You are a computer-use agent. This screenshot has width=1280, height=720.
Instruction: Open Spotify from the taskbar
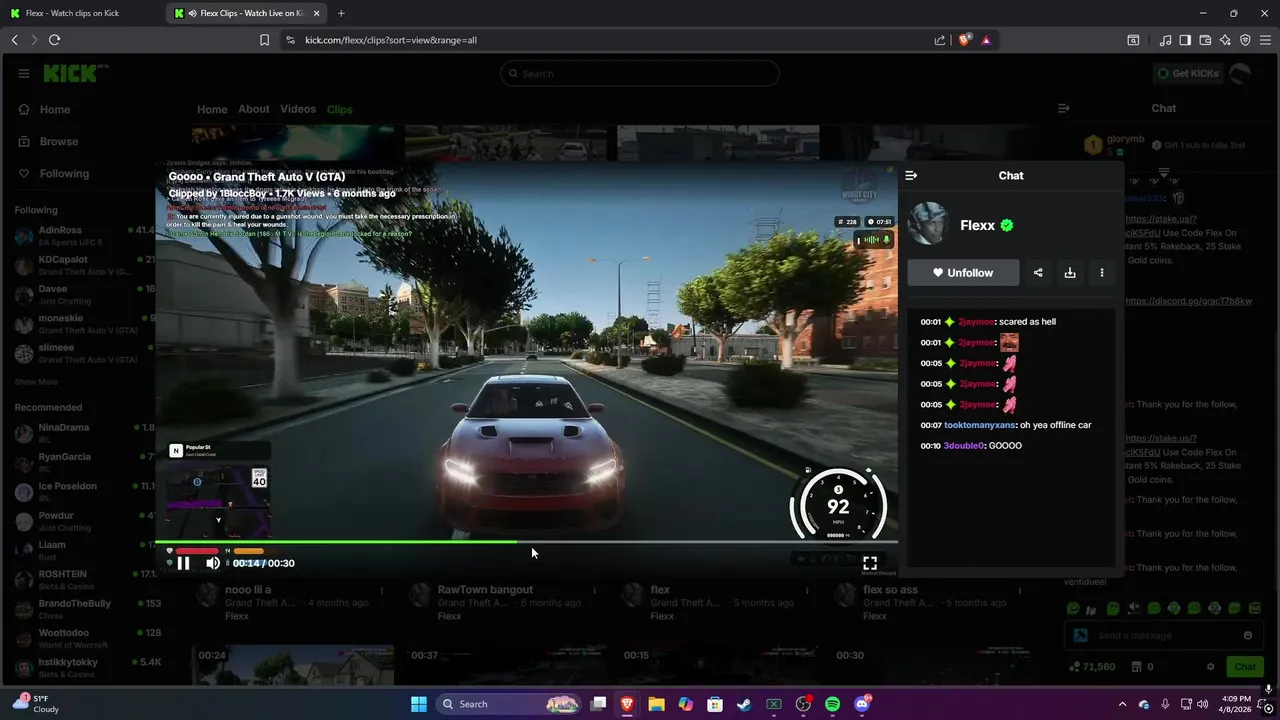(833, 704)
